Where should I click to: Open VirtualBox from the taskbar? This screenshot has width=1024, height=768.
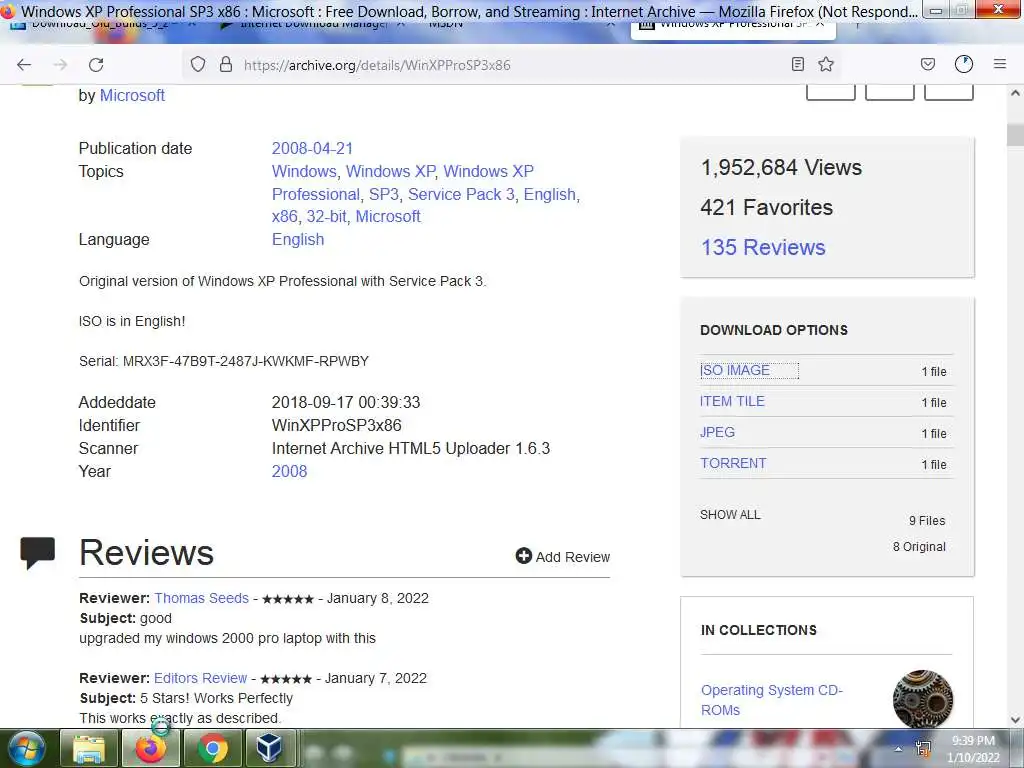click(x=269, y=748)
